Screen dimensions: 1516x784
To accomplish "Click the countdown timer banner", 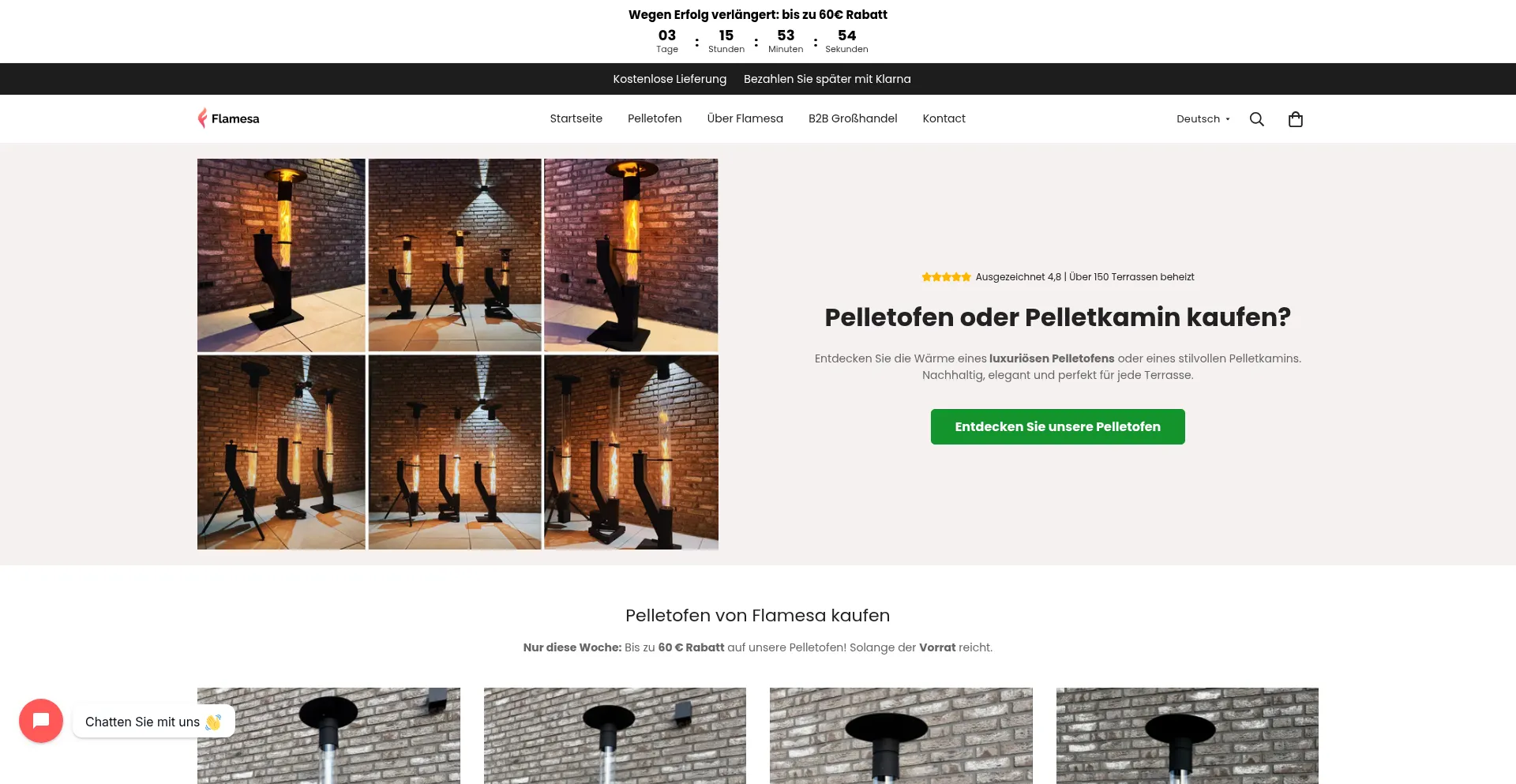I will [758, 32].
